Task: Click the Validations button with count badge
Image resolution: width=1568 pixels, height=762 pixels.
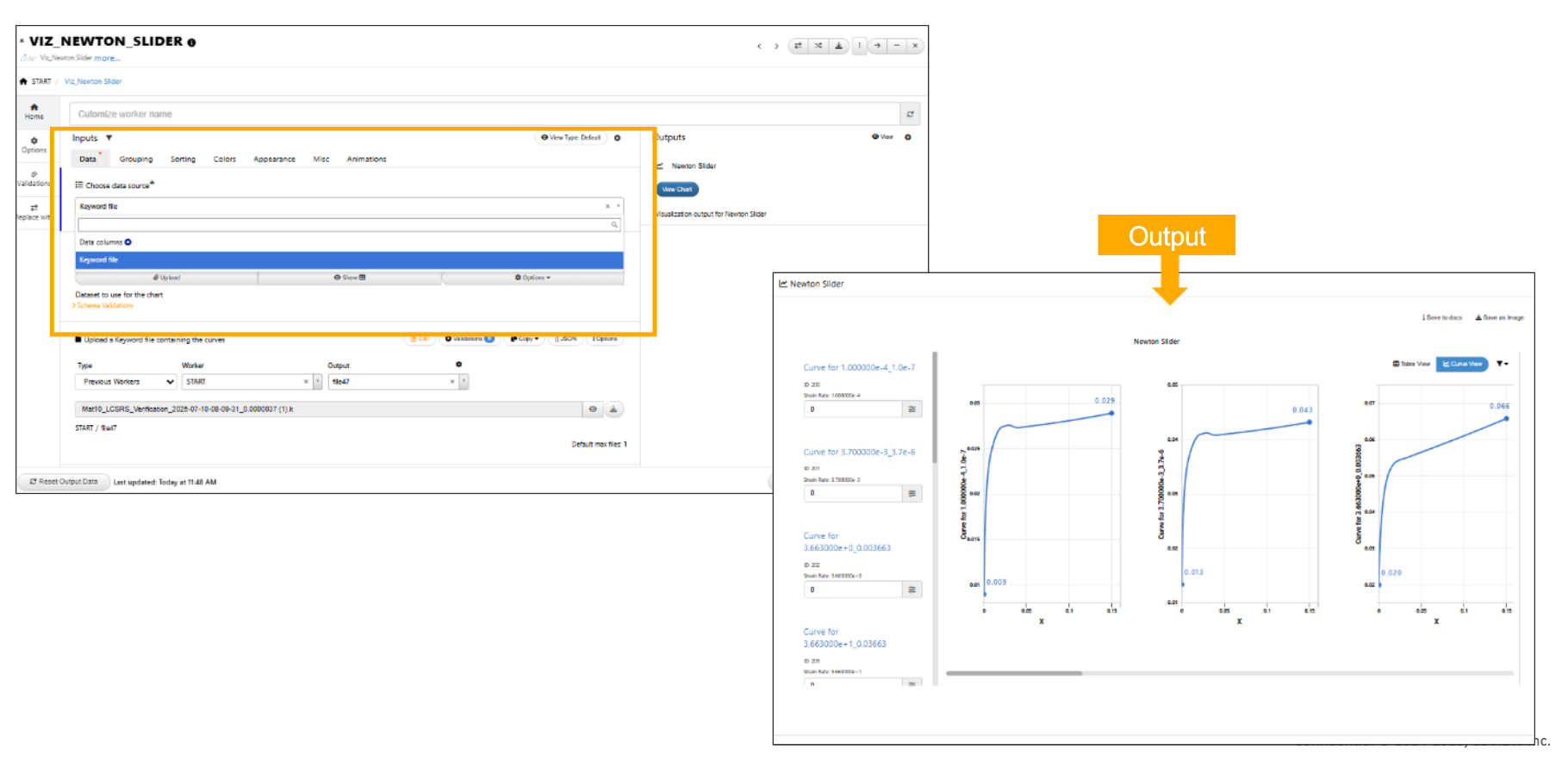Action: (470, 339)
